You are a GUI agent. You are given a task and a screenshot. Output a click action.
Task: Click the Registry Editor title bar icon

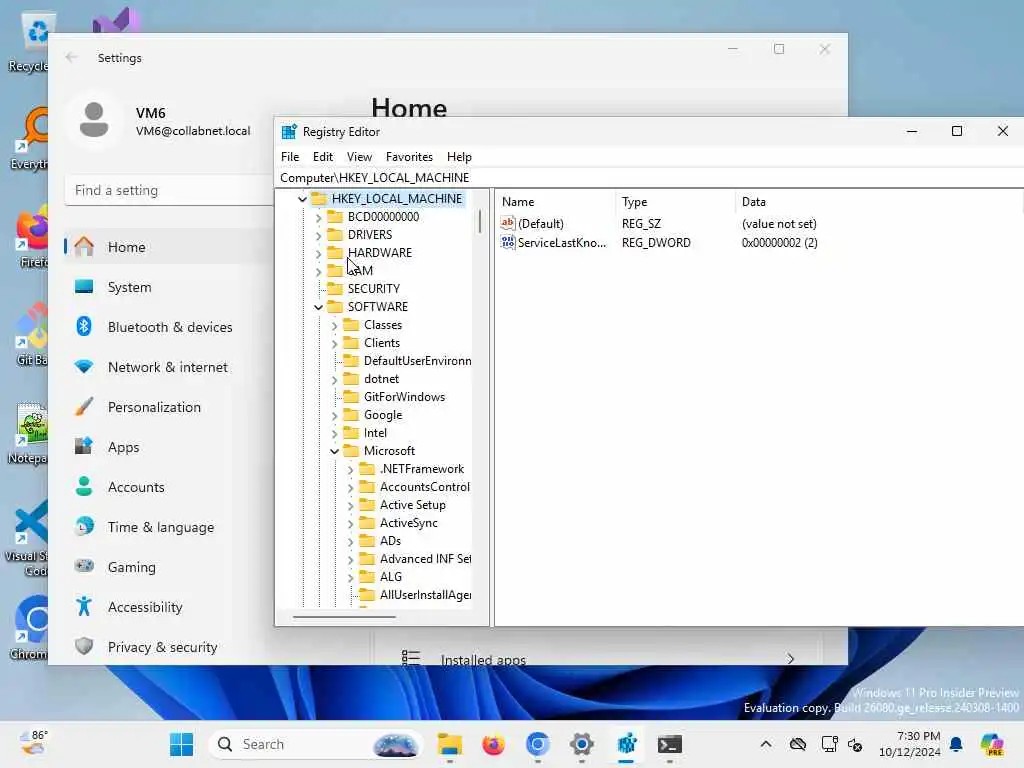coord(289,132)
